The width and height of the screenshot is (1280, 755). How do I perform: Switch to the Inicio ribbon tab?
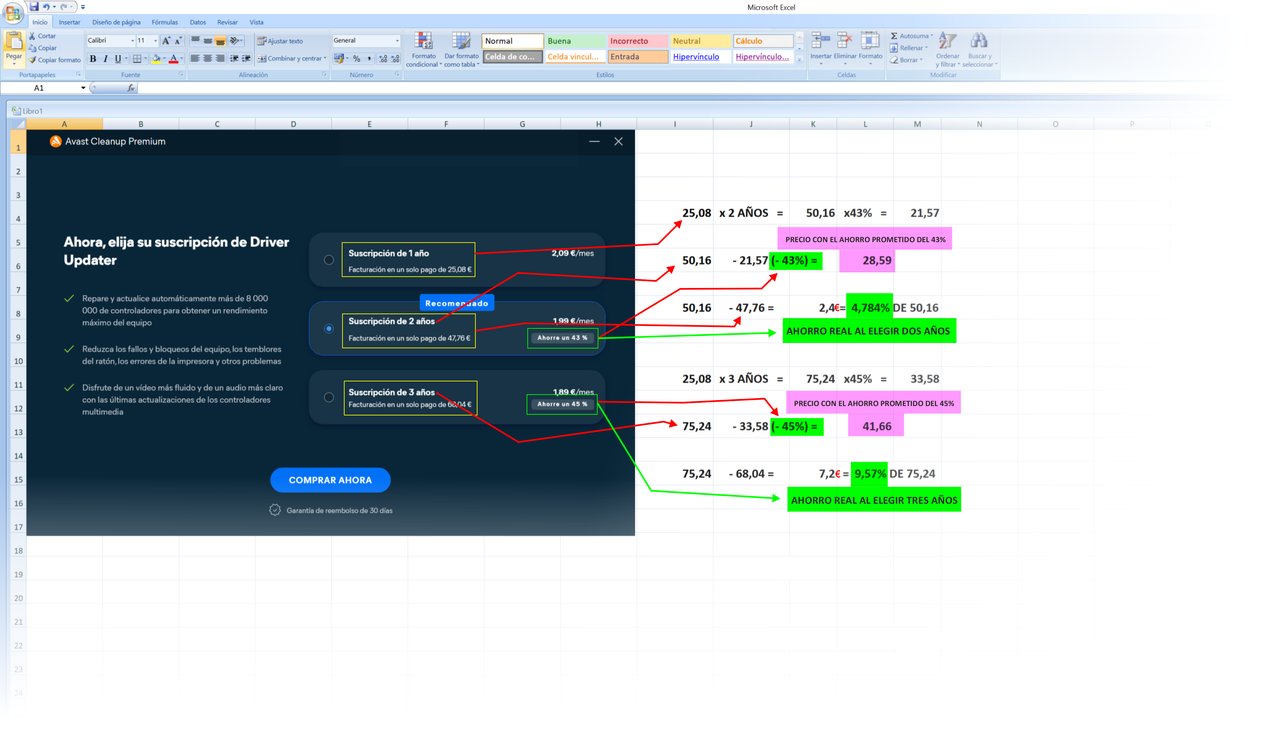(x=40, y=22)
